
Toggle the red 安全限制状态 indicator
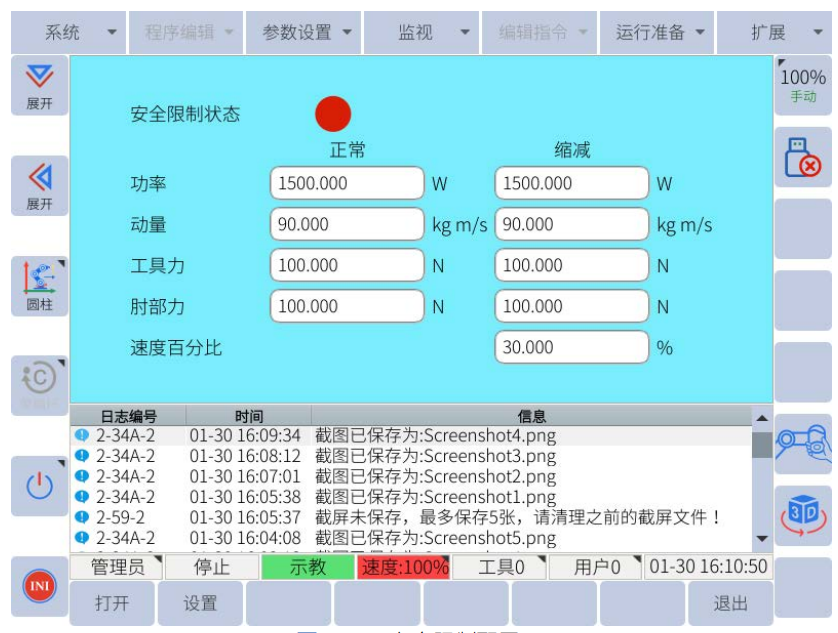tap(333, 114)
